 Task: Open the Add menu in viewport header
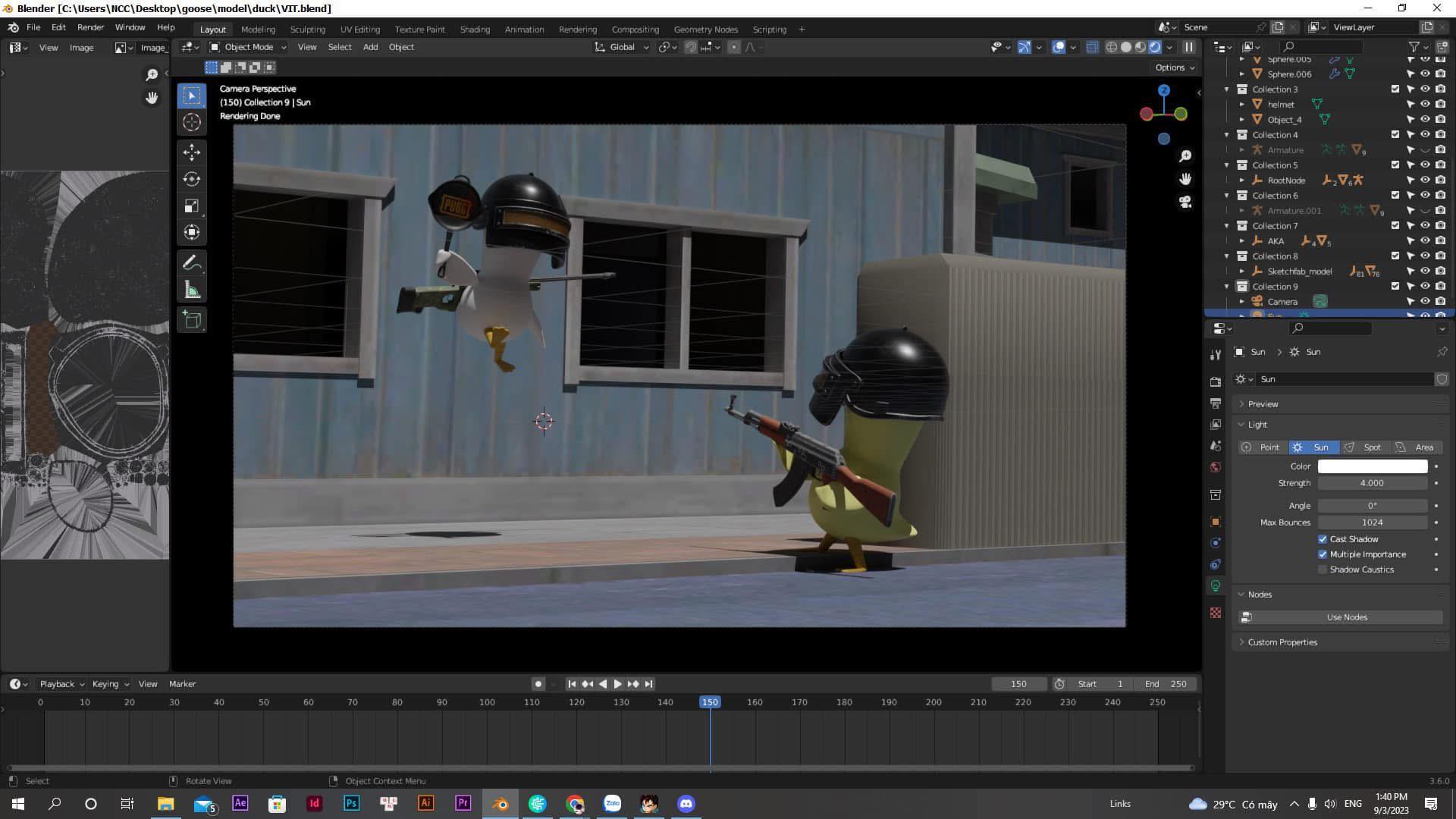pyautogui.click(x=370, y=47)
